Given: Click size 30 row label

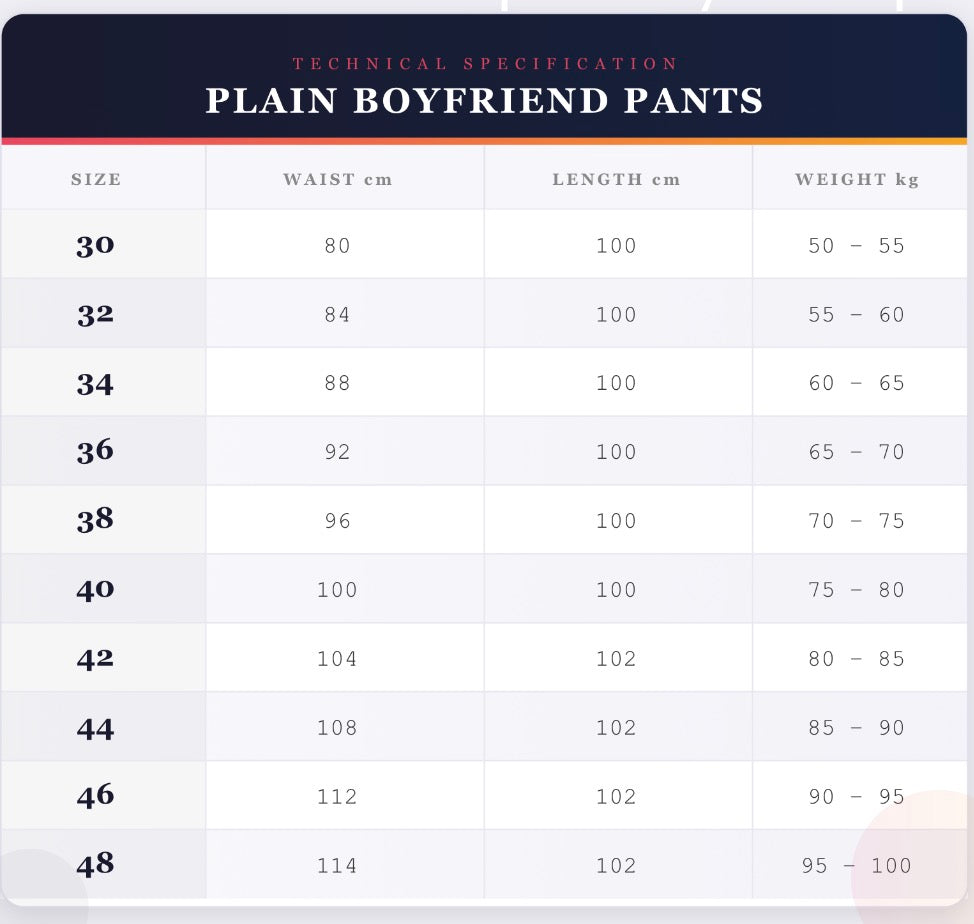Looking at the screenshot, I should 95,245.
